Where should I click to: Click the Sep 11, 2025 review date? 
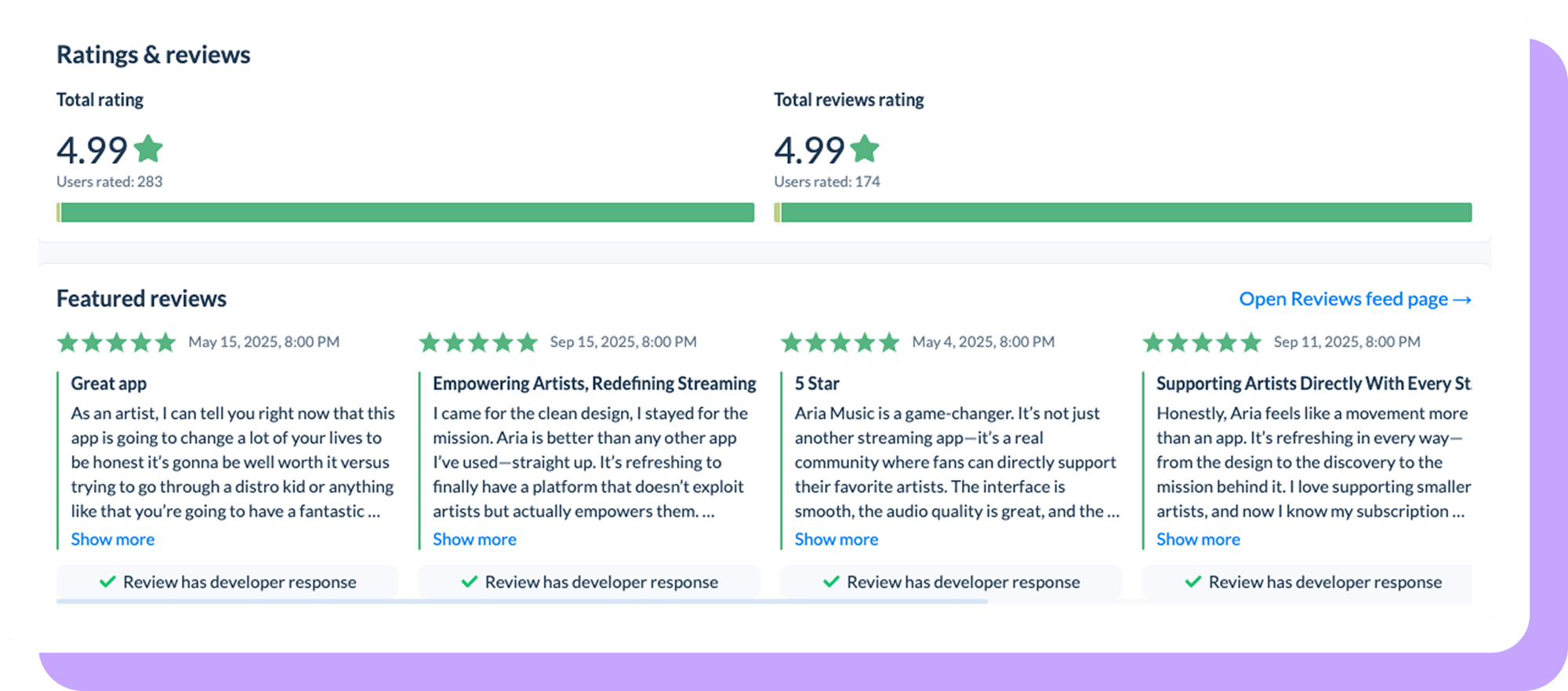tap(1347, 342)
